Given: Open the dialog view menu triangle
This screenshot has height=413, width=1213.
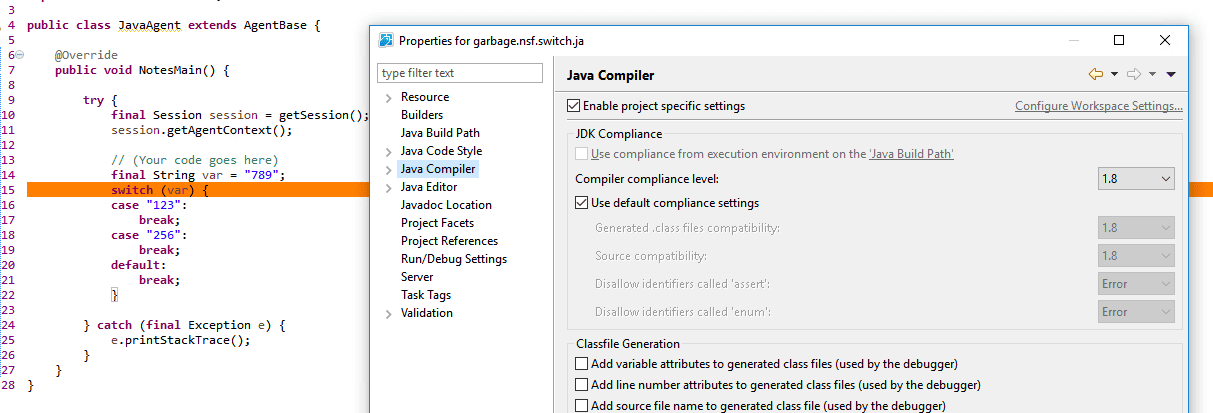Looking at the screenshot, I should click(1171, 74).
